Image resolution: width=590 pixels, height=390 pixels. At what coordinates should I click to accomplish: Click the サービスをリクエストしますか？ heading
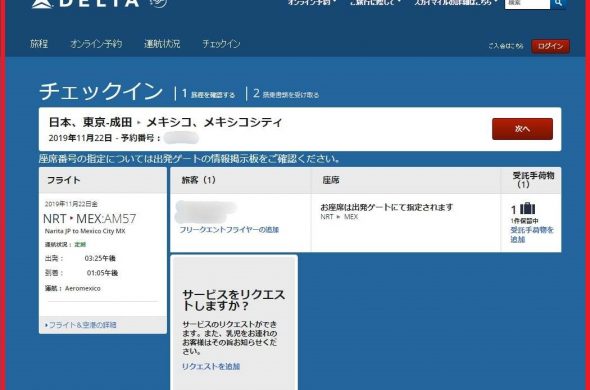tap(233, 300)
